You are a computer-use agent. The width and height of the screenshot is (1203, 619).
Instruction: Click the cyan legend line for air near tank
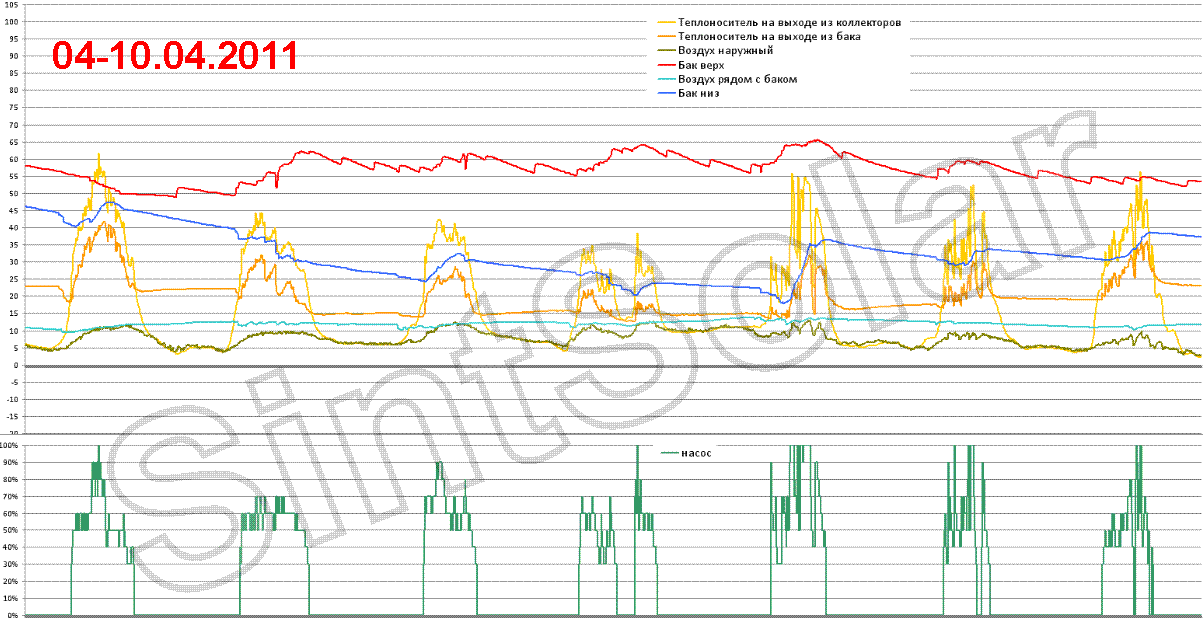pyautogui.click(x=665, y=80)
